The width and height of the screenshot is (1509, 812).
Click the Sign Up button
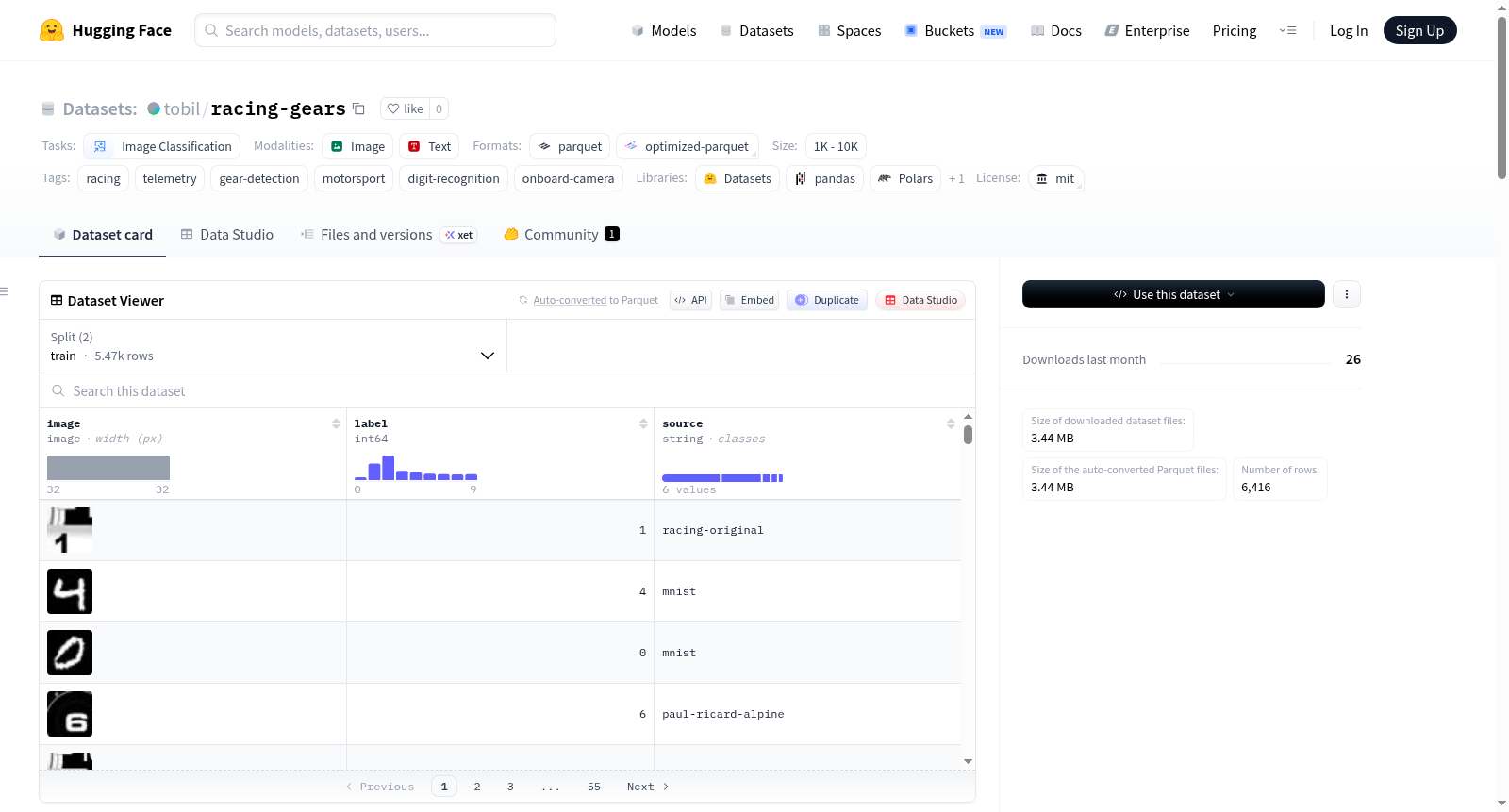tap(1419, 30)
